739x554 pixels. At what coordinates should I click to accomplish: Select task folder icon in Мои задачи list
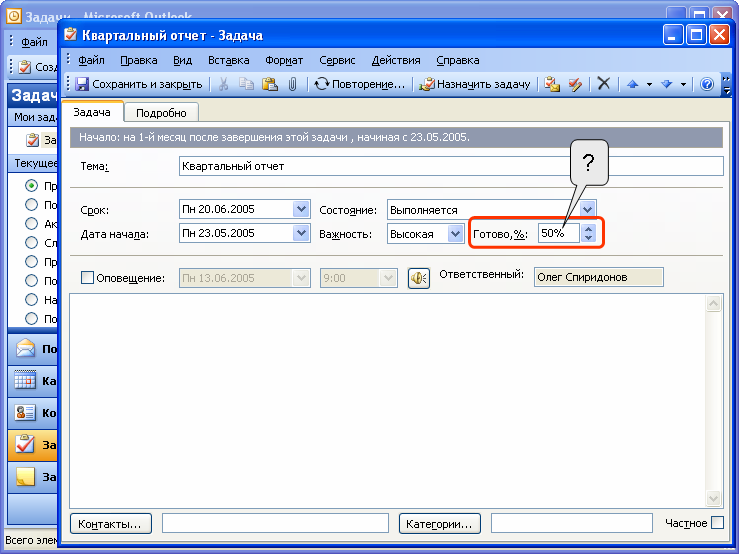click(33, 140)
